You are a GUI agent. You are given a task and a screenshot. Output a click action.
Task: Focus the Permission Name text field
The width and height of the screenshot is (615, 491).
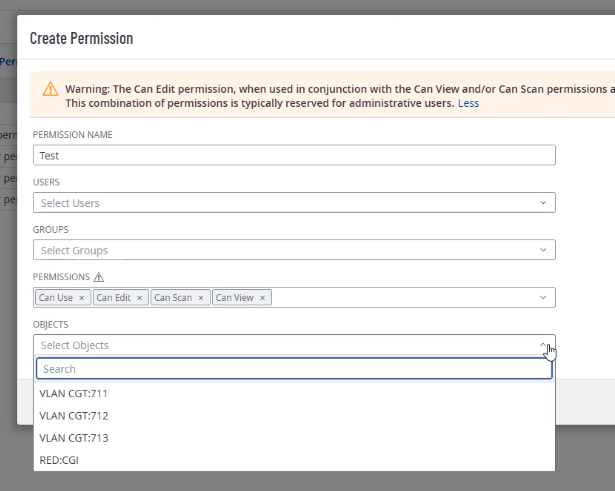[294, 155]
